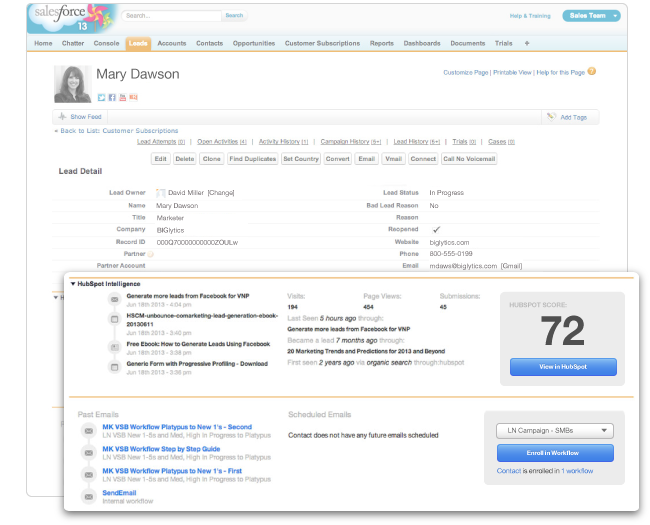This screenshot has height=525, width=650.
Task: Open the 1 workflow link
Action: (577, 471)
